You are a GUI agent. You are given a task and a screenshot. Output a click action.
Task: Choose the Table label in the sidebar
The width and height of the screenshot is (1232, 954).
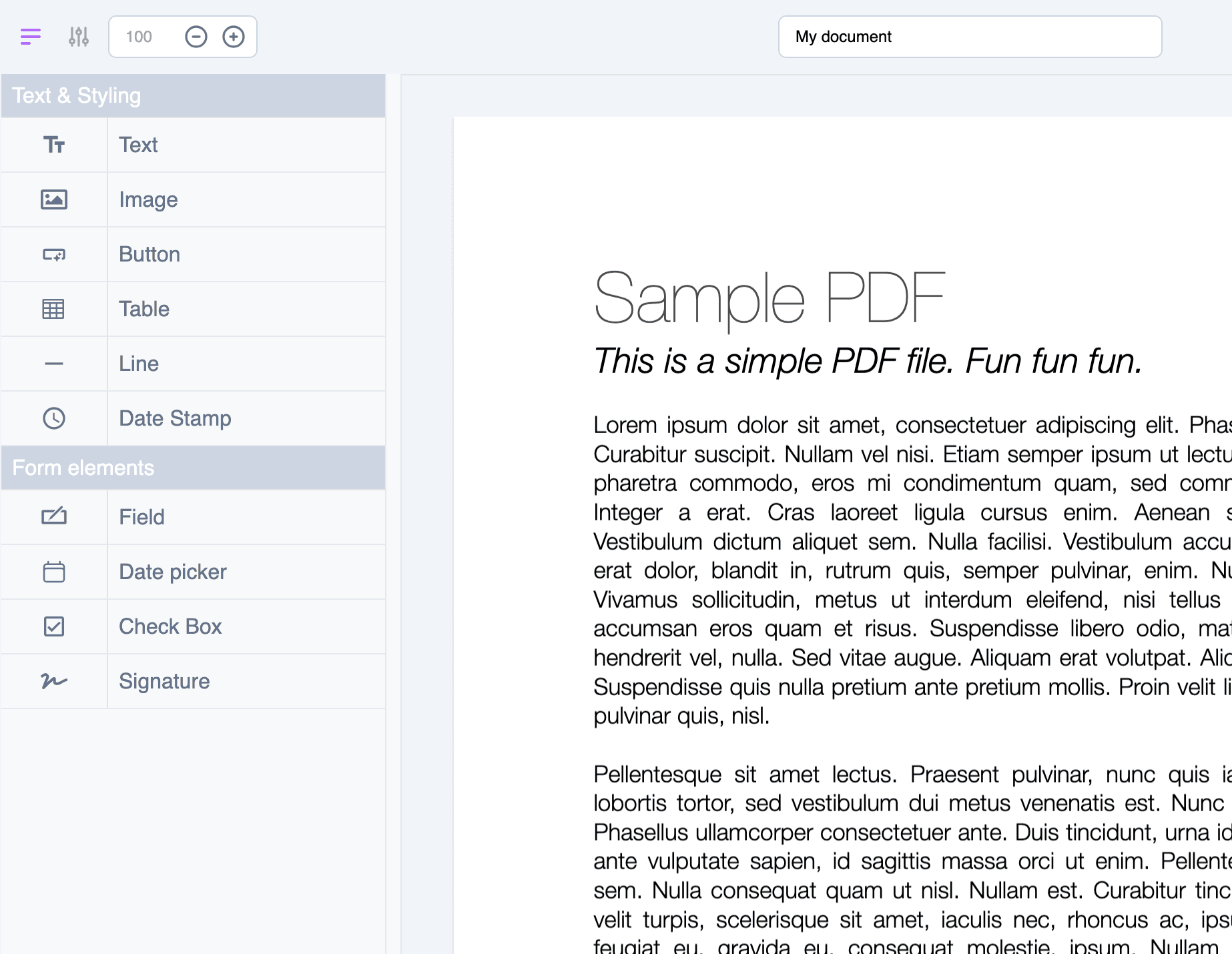[x=144, y=309]
